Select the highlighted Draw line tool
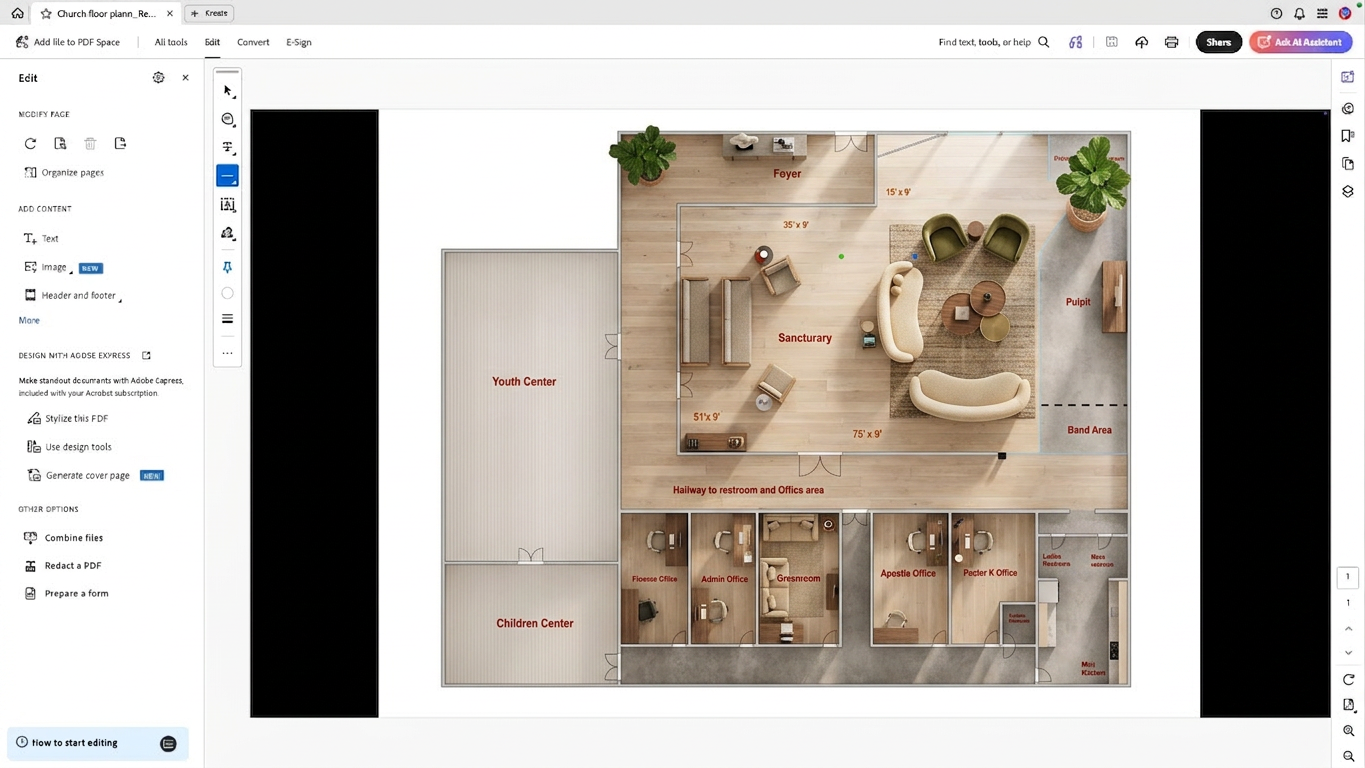The image size is (1365, 768). click(x=227, y=176)
